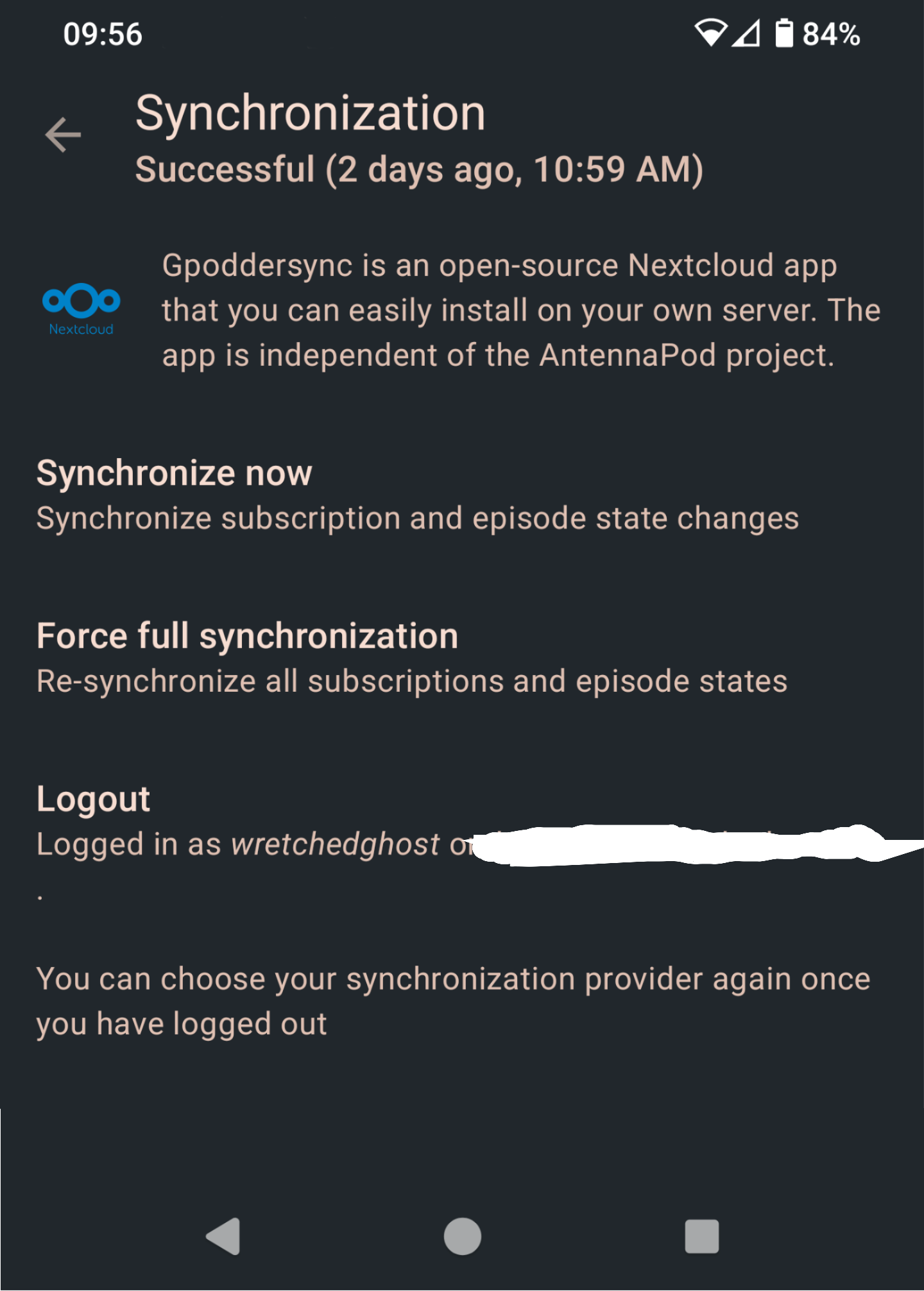The height and width of the screenshot is (1291, 924).
Task: Tap 'Synchronize subscription and episode state changes' text
Action: 417,518
